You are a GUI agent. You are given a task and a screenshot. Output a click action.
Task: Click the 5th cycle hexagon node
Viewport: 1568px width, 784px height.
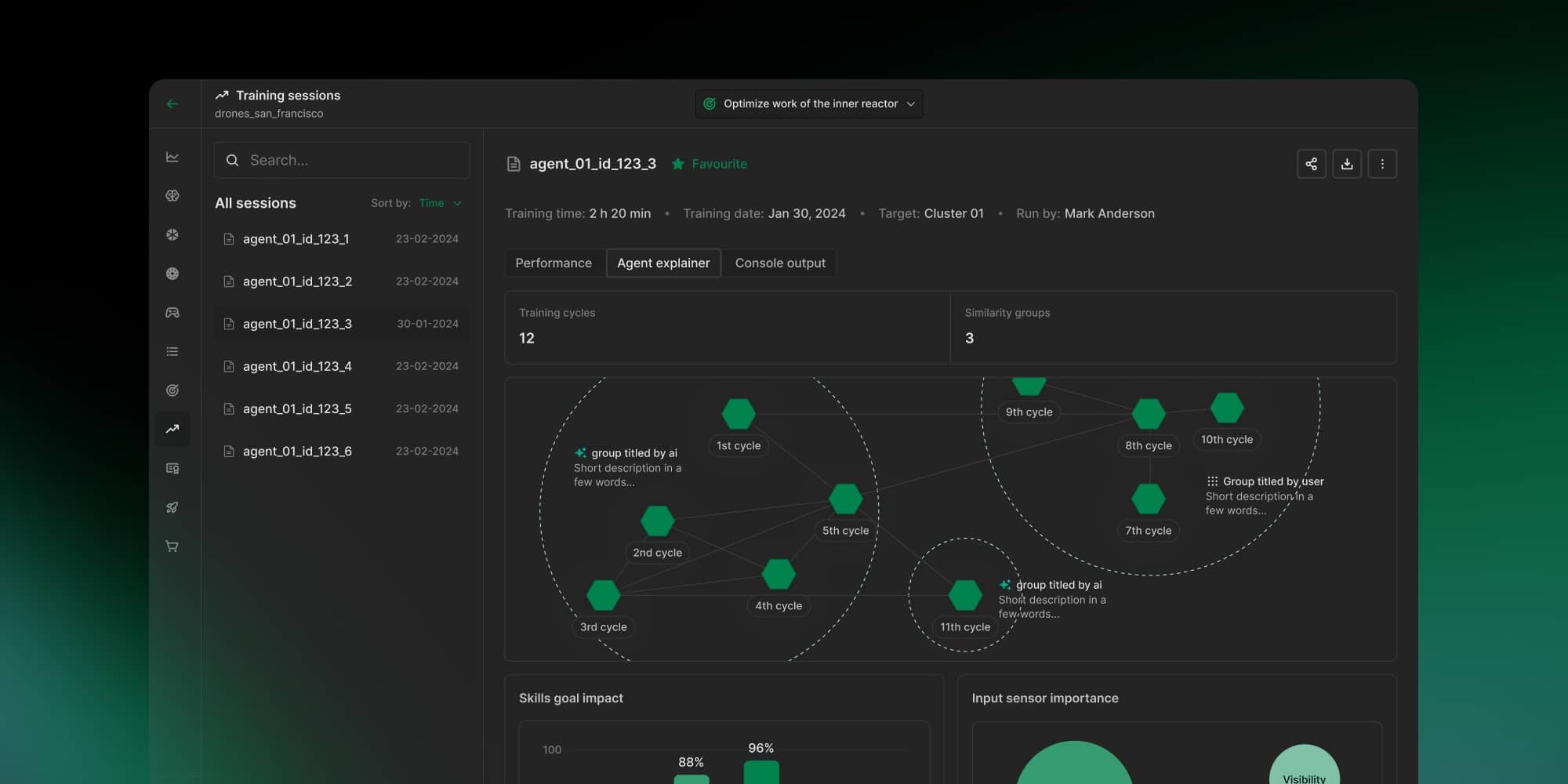click(846, 499)
